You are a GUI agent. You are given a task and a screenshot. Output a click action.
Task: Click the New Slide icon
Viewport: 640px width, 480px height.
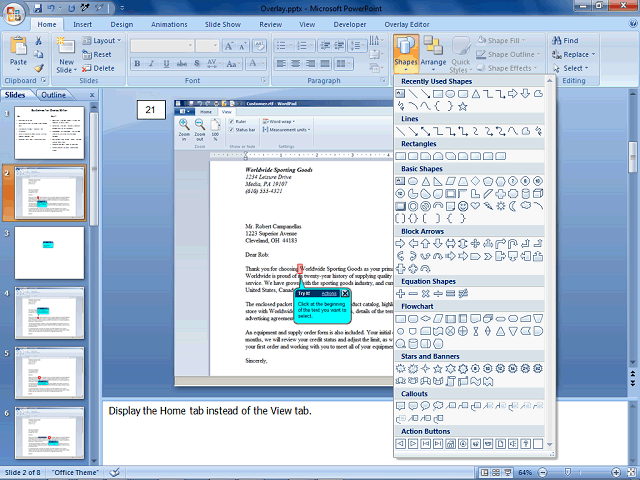pos(66,46)
